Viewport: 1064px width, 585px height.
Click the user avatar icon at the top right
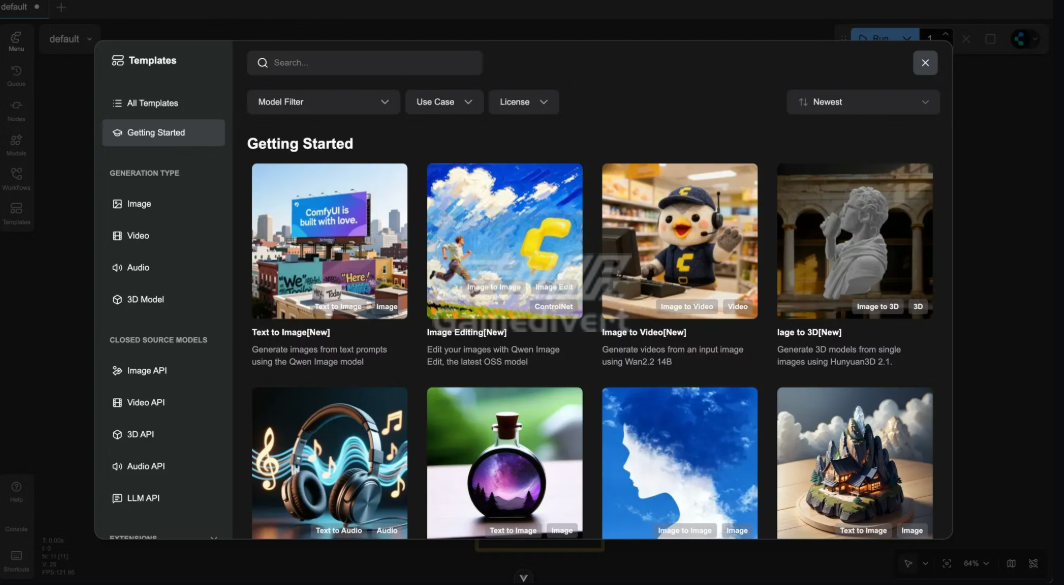pos(1021,39)
